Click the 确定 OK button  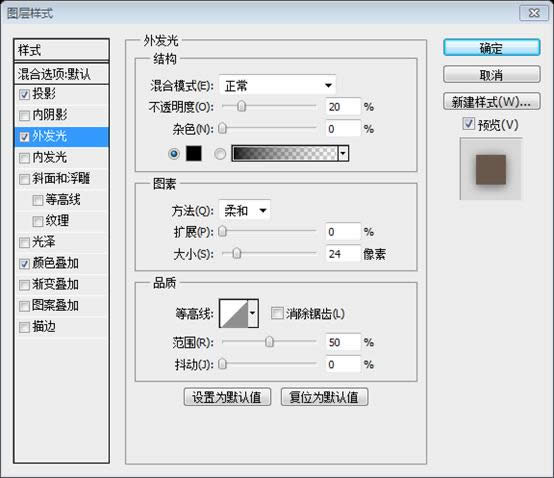coord(491,48)
